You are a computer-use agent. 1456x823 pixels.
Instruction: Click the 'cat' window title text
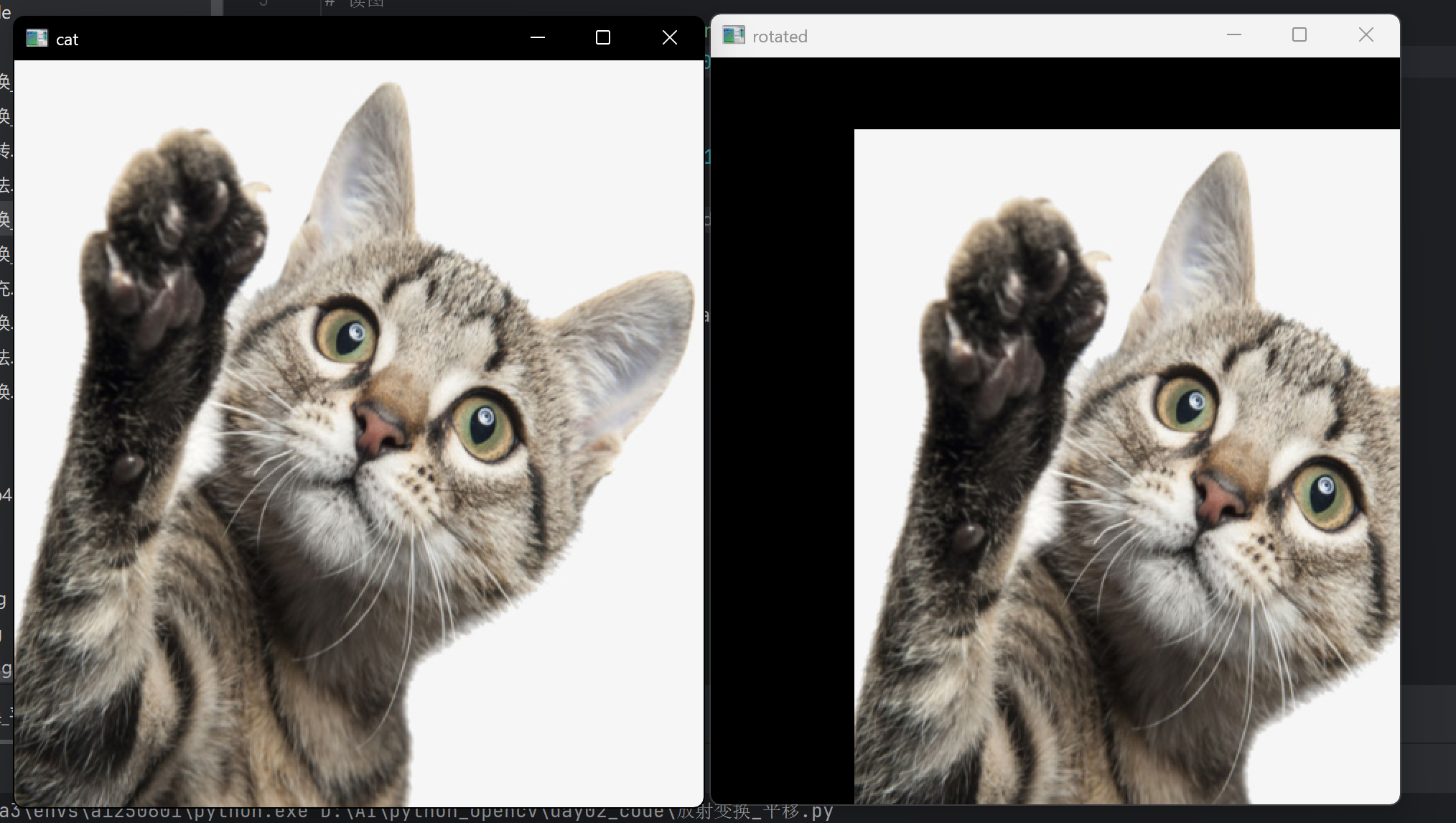pos(67,39)
